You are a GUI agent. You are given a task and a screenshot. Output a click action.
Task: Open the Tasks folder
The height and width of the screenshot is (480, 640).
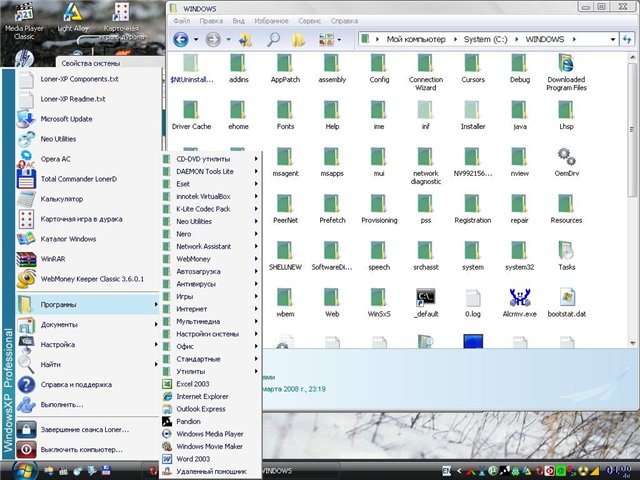[x=567, y=256]
